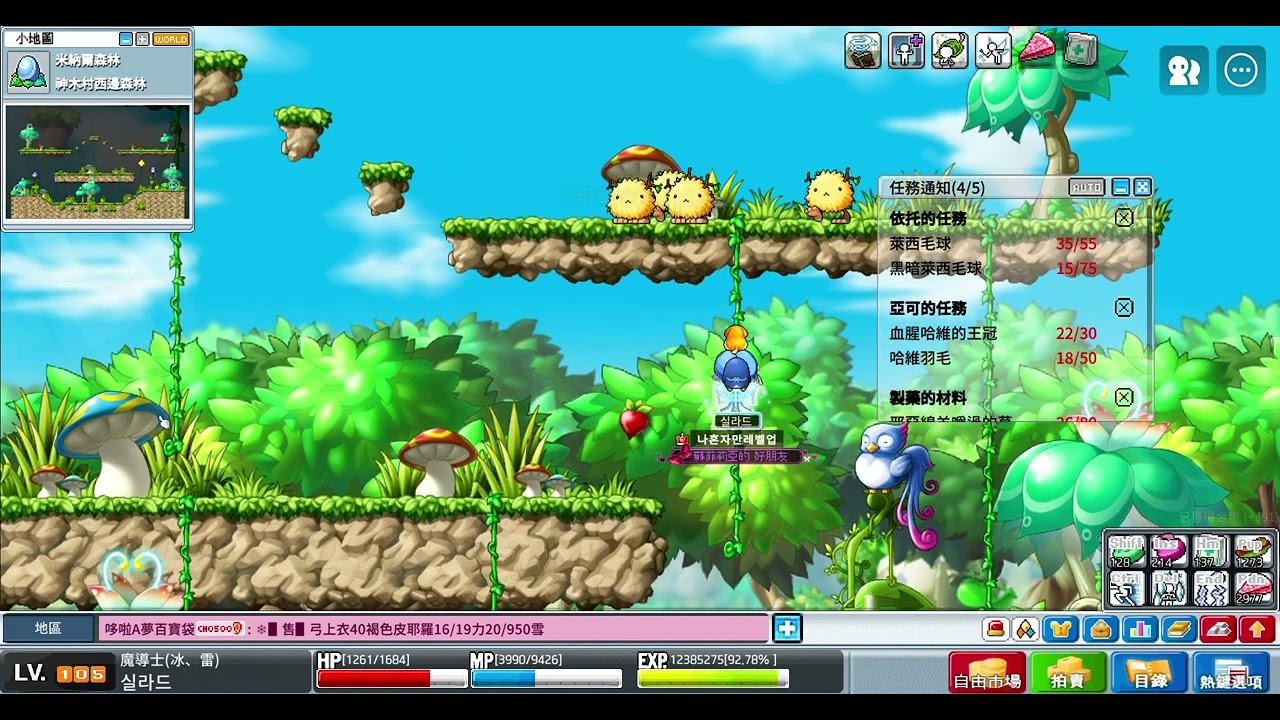Open the inventory bag icon
The width and height of the screenshot is (1280, 720).
[1100, 629]
